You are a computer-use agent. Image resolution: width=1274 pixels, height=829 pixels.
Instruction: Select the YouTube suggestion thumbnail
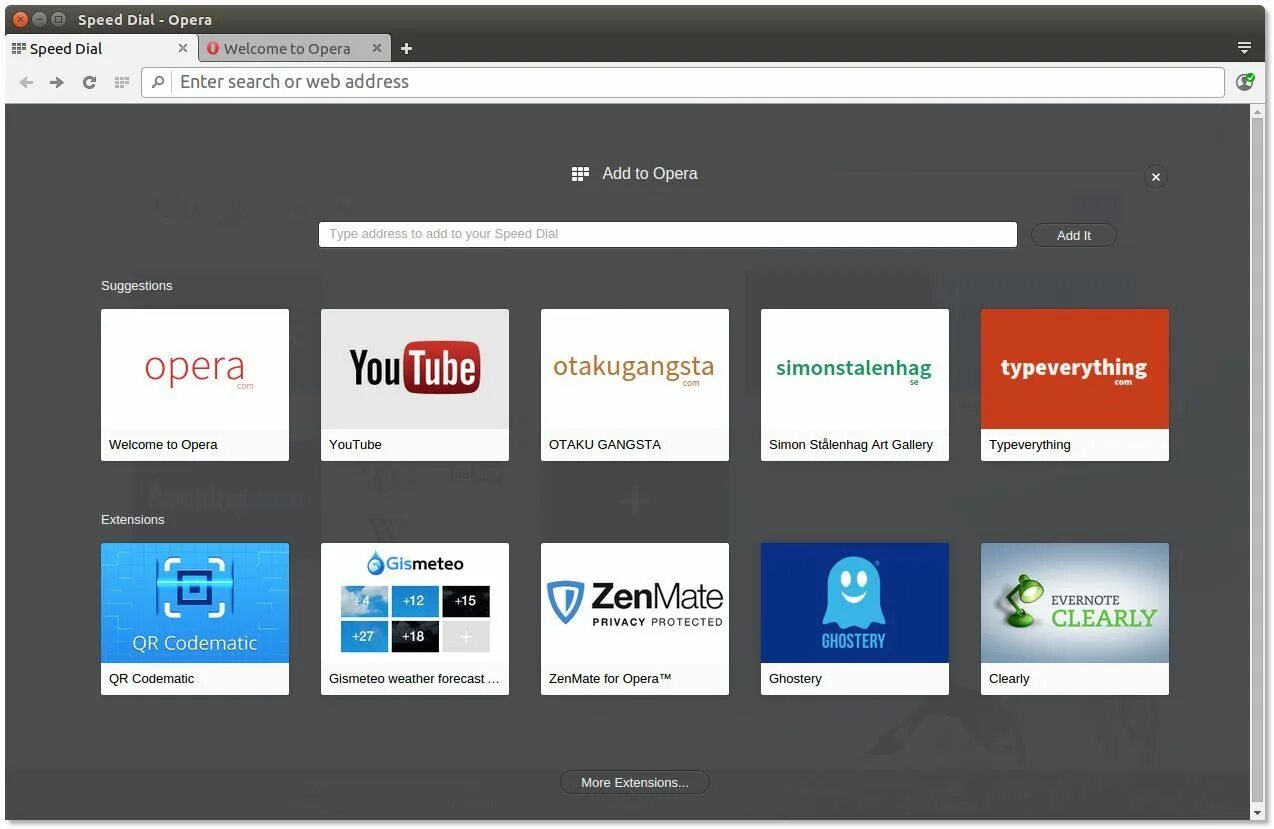point(415,369)
